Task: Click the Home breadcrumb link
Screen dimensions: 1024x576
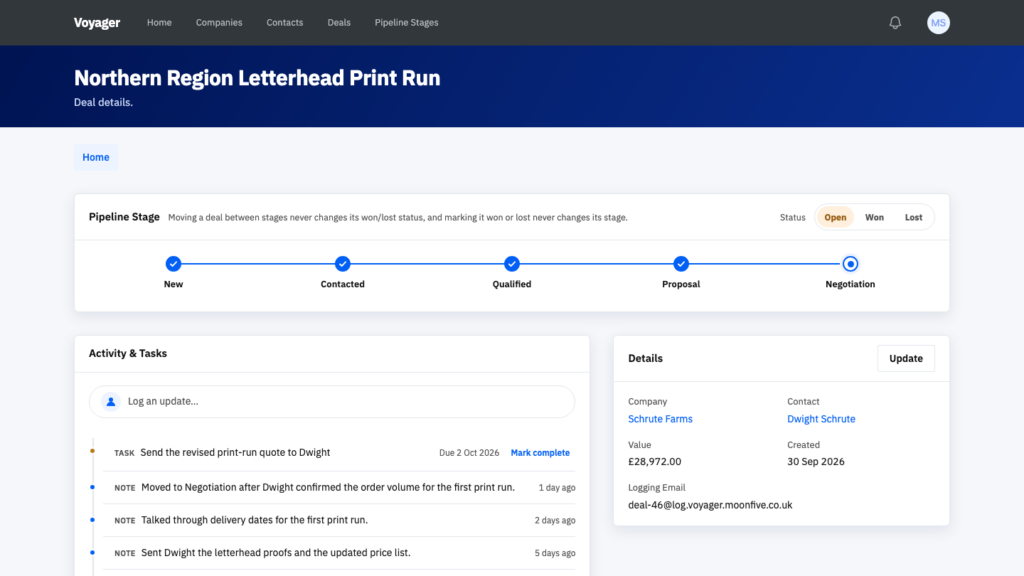Action: tap(95, 157)
